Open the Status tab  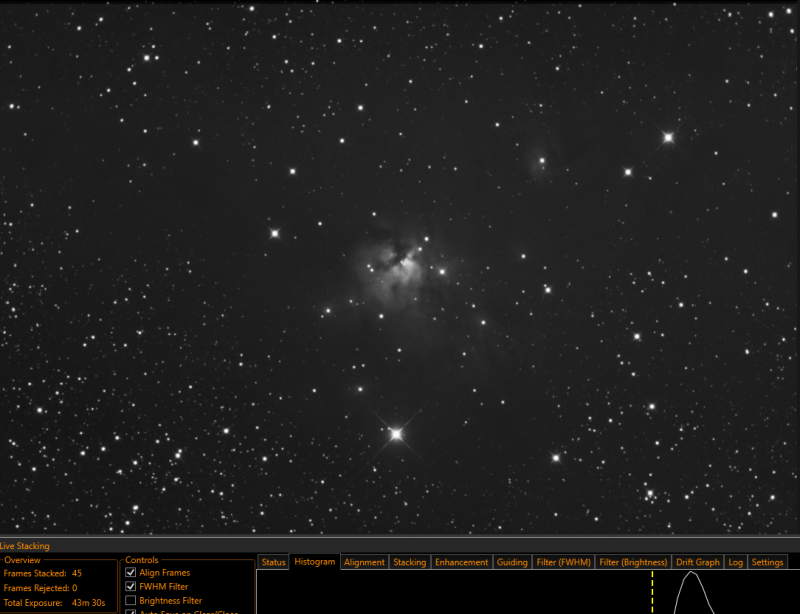[x=273, y=562]
